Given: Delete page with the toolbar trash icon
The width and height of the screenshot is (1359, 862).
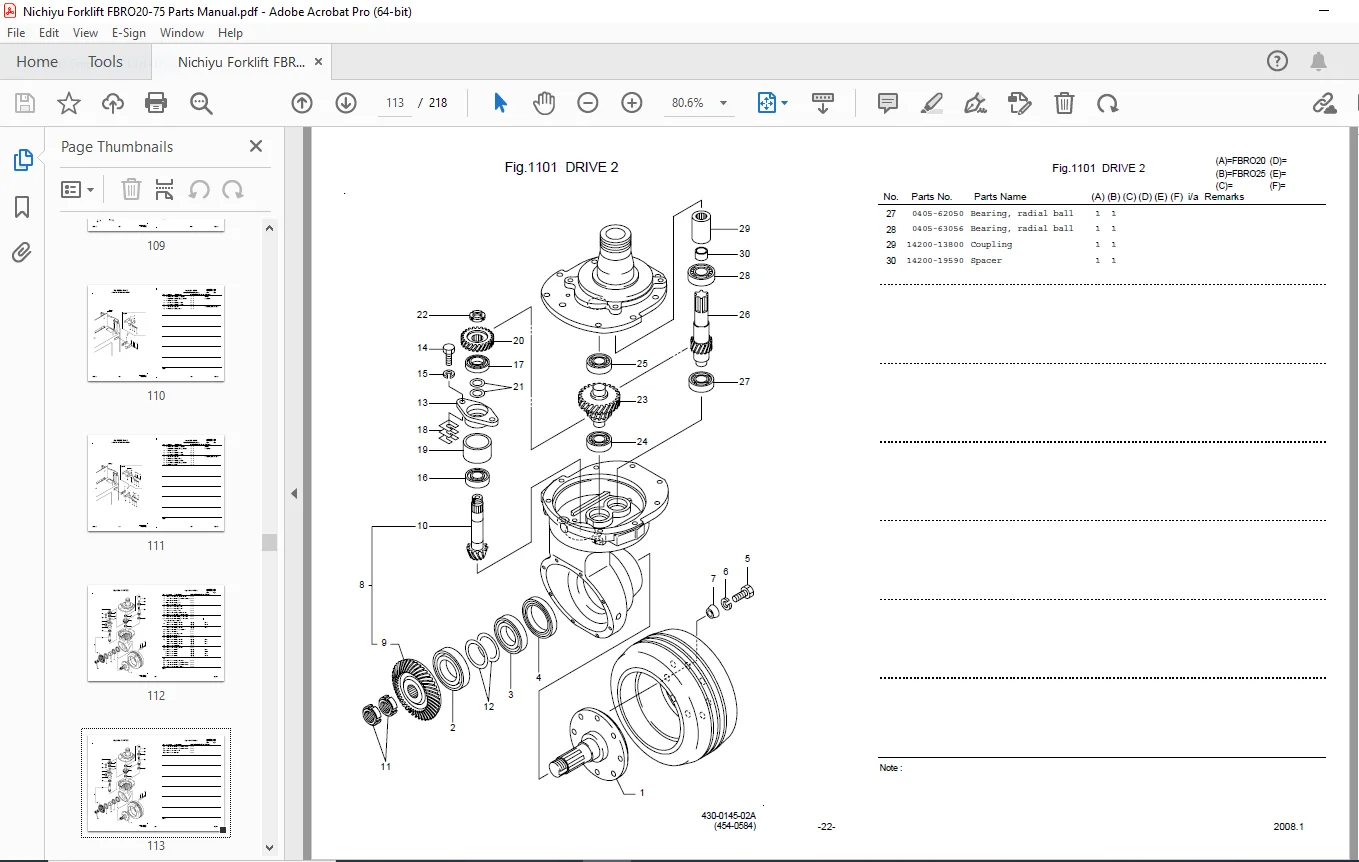Looking at the screenshot, I should tap(1065, 103).
